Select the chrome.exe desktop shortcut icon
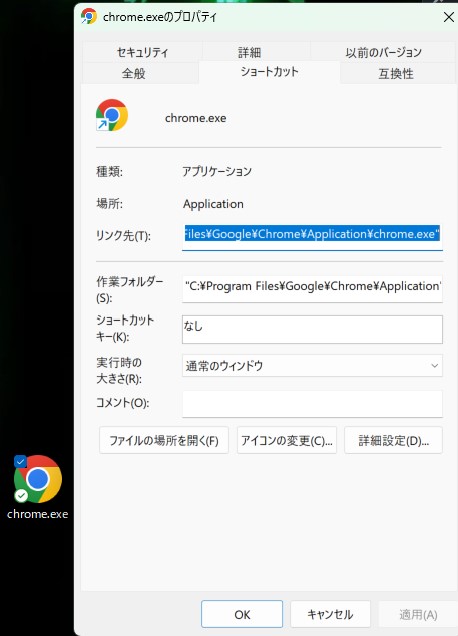The width and height of the screenshot is (458, 636). point(38,479)
